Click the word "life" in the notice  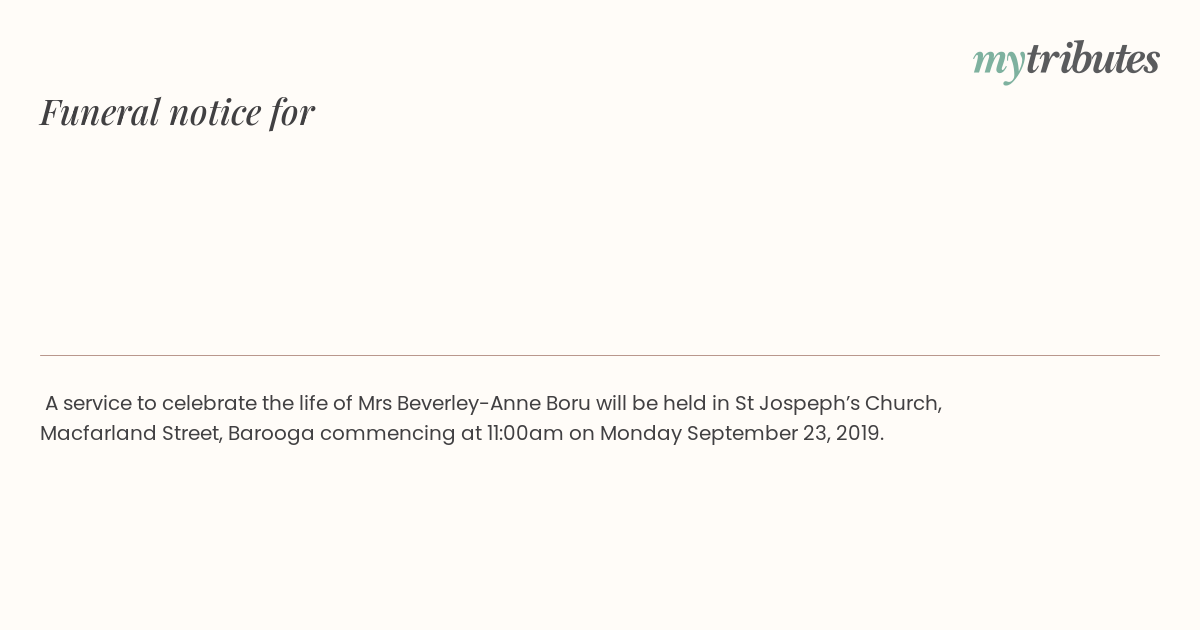click(312, 403)
